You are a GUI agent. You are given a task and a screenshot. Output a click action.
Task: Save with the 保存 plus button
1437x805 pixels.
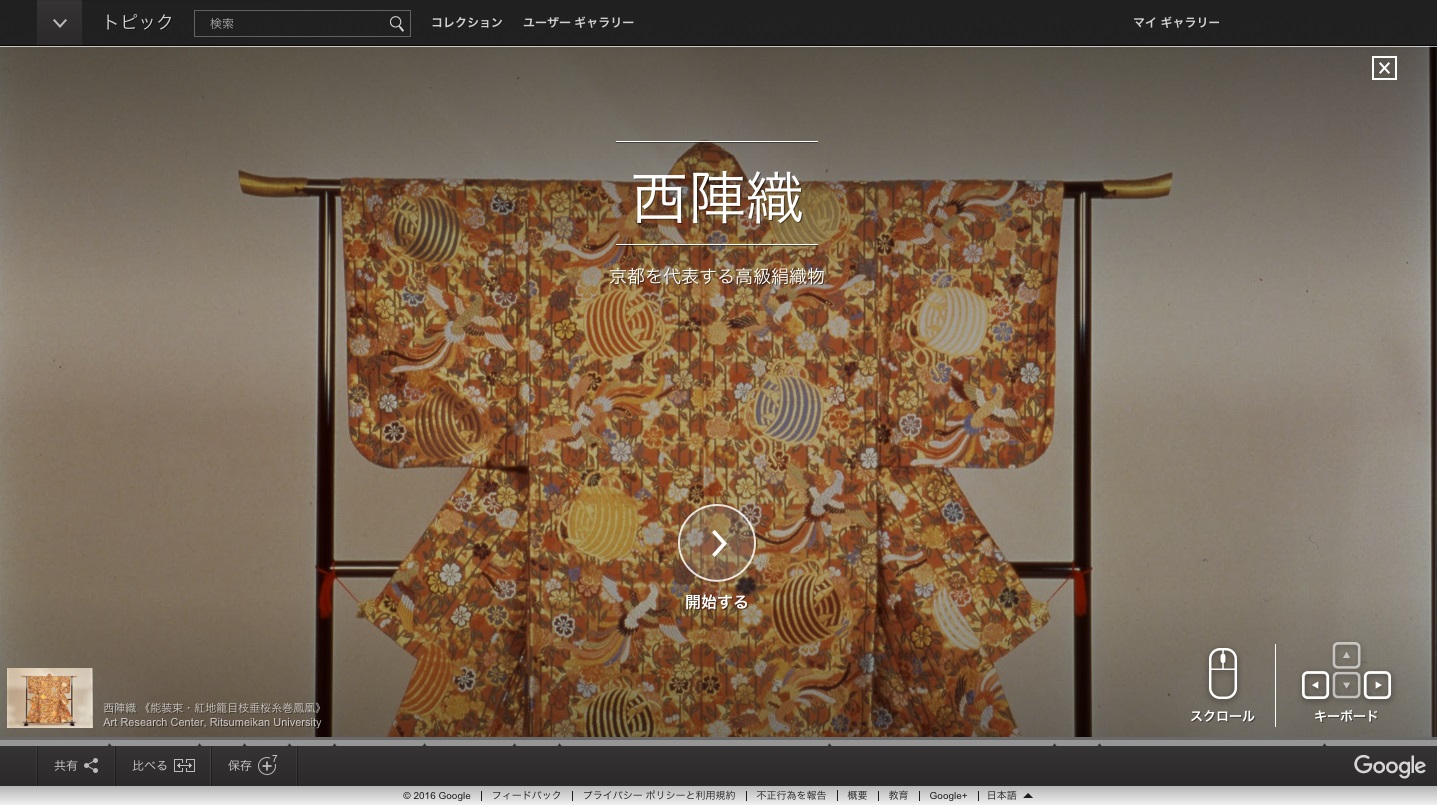pyautogui.click(x=254, y=766)
